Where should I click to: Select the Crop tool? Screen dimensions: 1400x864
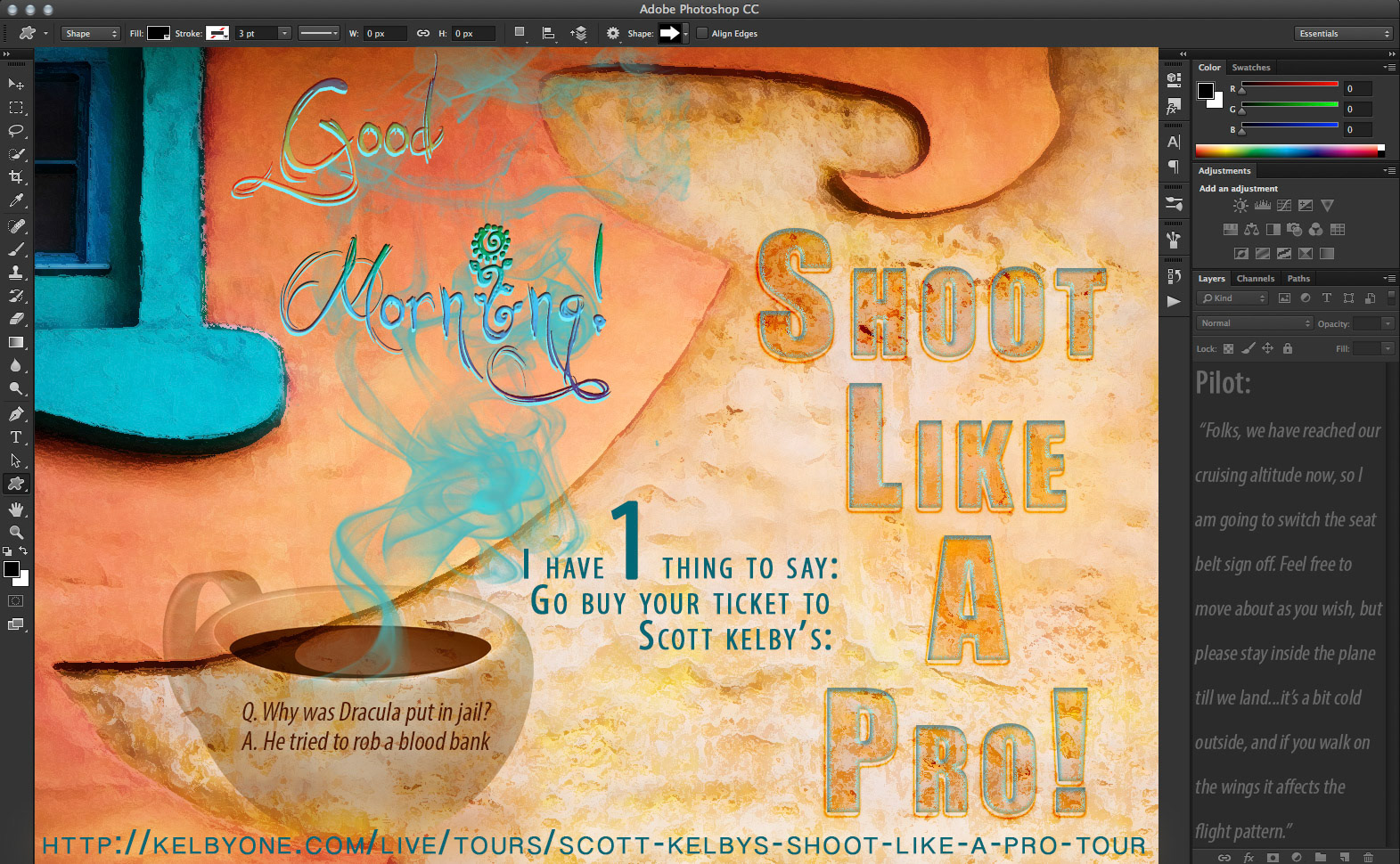click(16, 177)
